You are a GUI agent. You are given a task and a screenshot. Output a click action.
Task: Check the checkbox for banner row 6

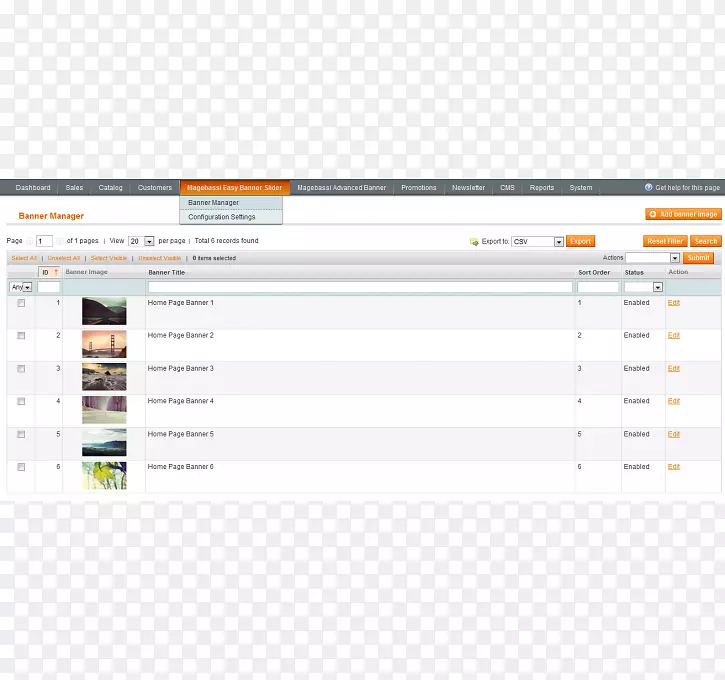21,467
